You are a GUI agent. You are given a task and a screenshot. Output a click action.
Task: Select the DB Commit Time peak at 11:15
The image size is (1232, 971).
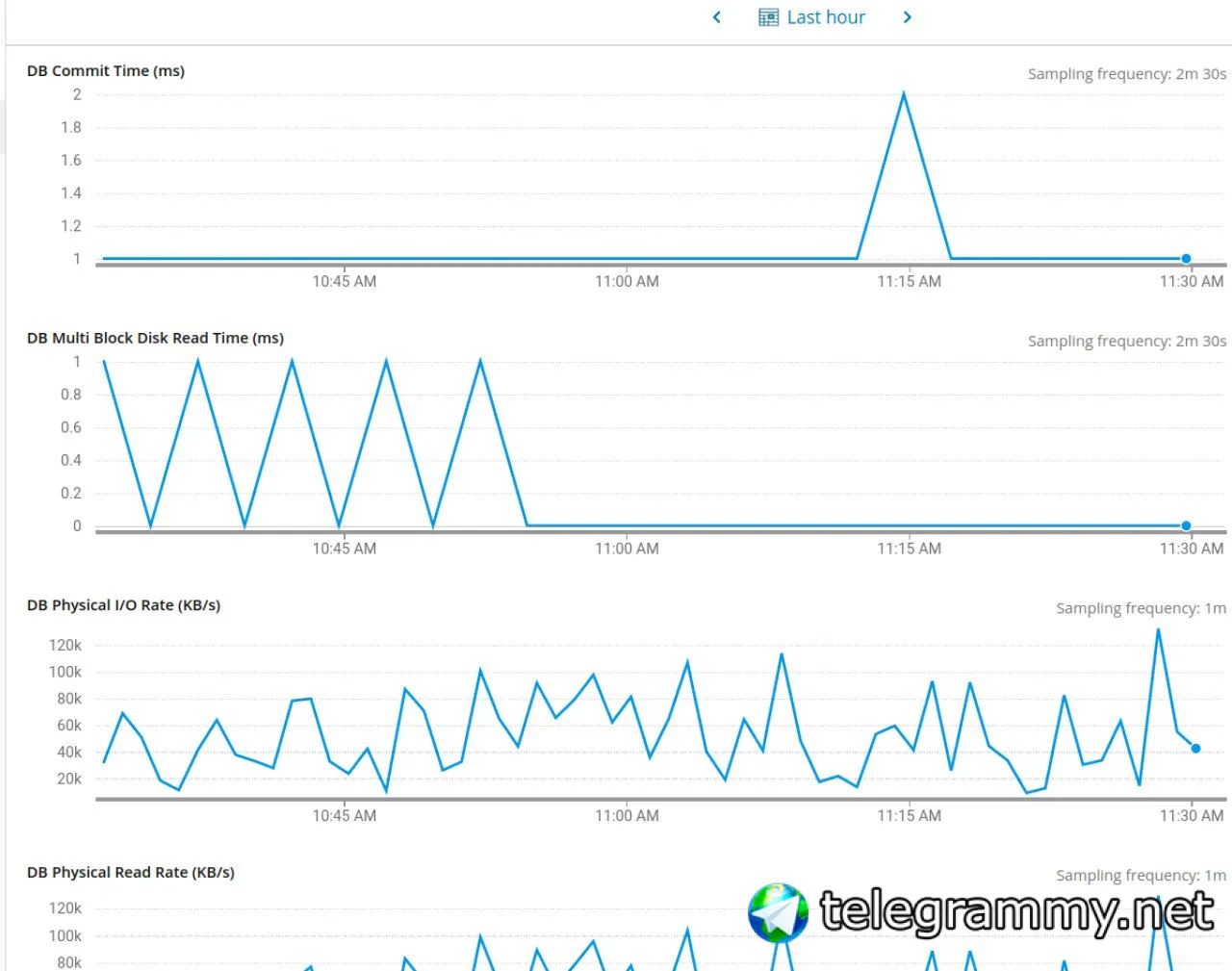pos(904,93)
